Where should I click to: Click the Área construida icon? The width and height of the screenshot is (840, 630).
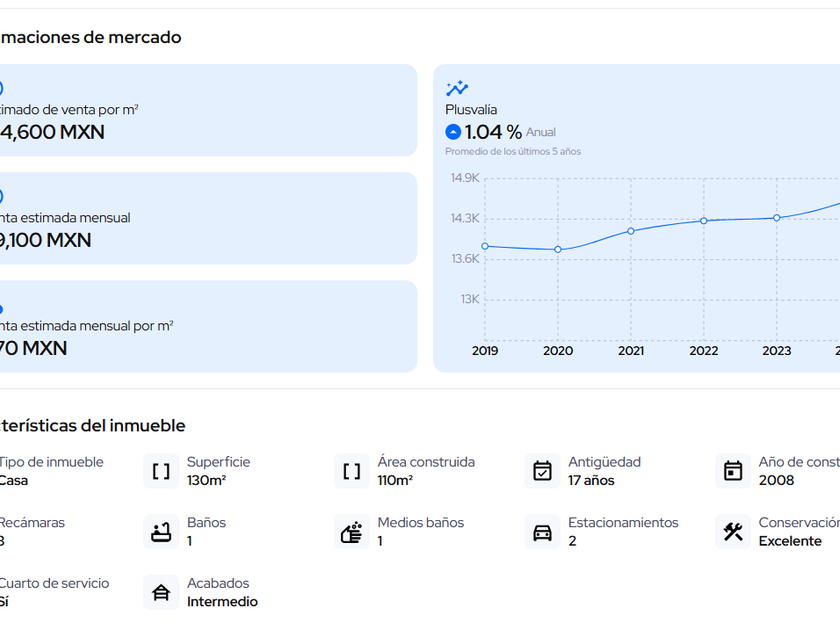[352, 471]
